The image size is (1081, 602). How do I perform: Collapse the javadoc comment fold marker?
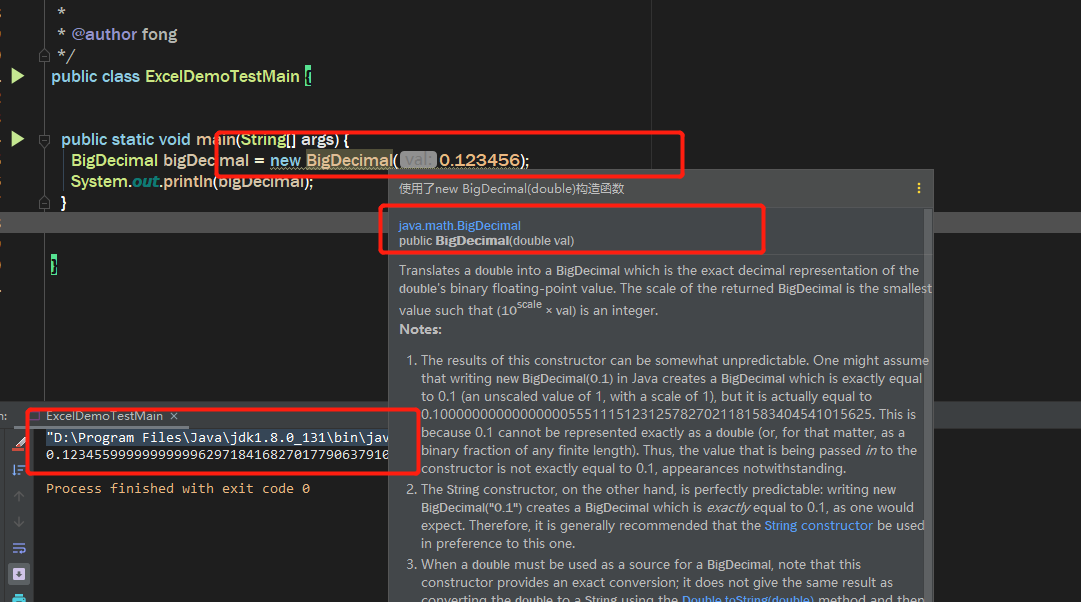point(44,55)
